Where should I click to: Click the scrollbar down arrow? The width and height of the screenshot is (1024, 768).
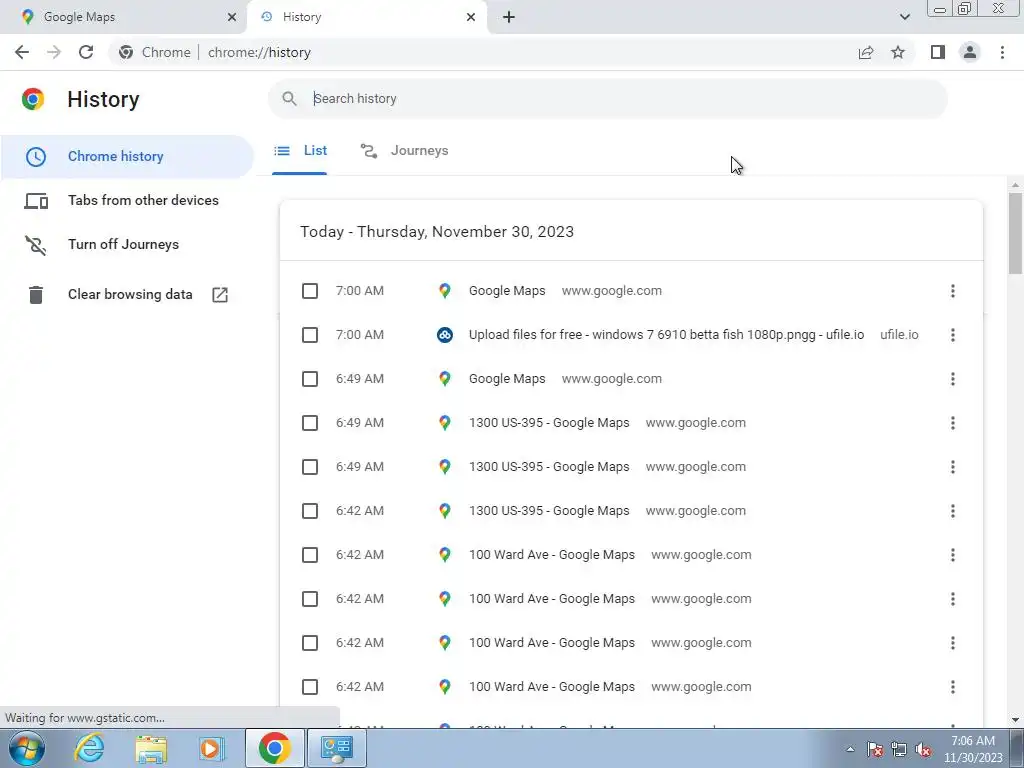coord(1015,720)
